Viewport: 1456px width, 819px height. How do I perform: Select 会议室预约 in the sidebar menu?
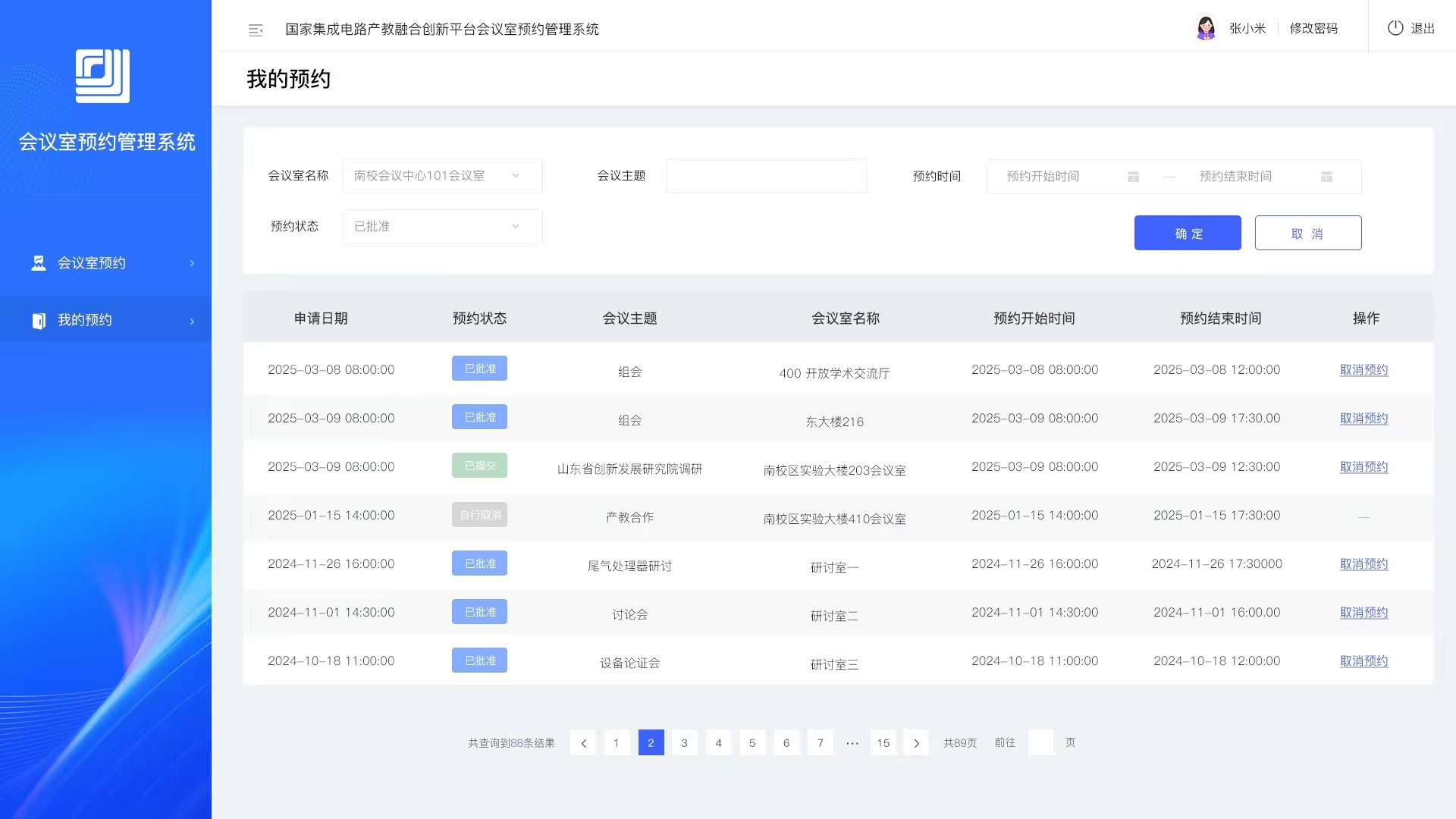pyautogui.click(x=92, y=263)
